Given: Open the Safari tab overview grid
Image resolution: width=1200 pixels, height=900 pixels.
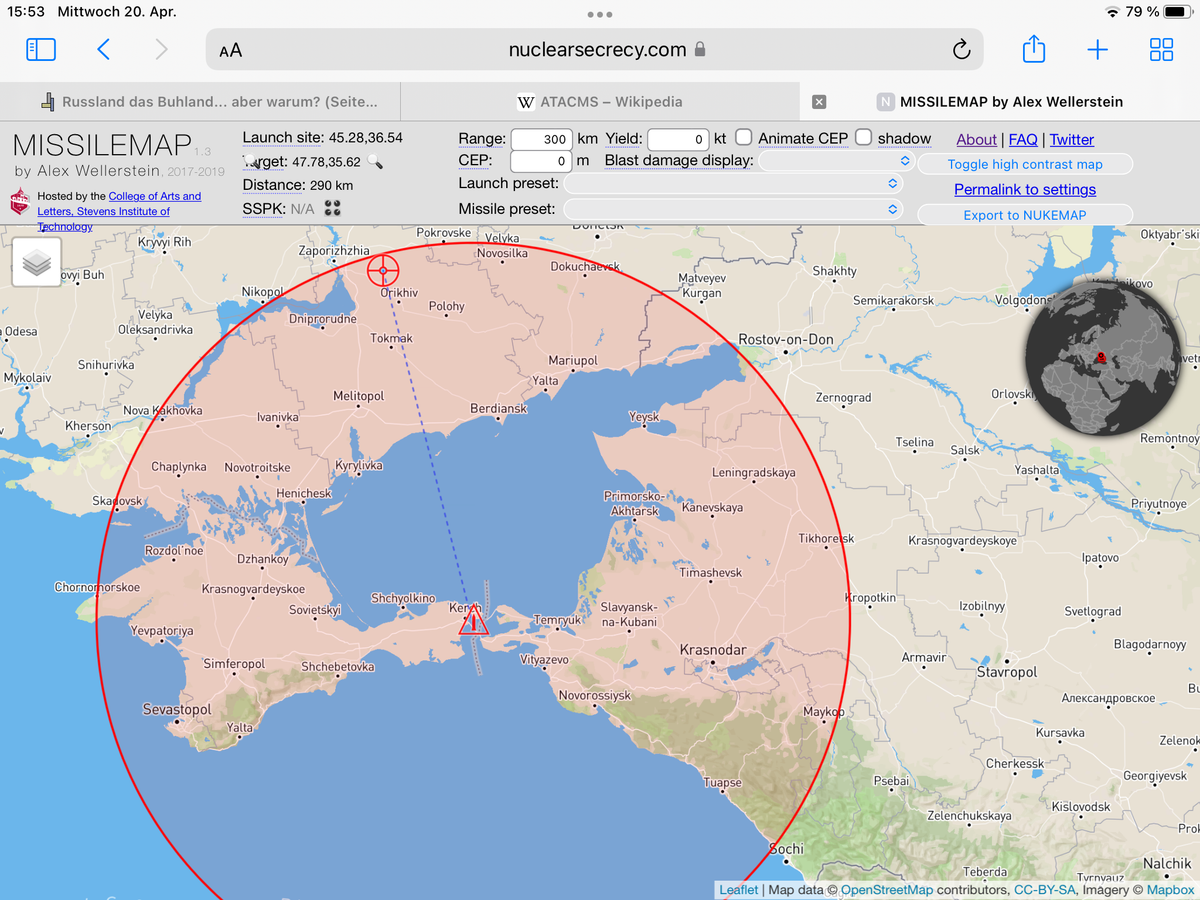Looking at the screenshot, I should [1161, 50].
